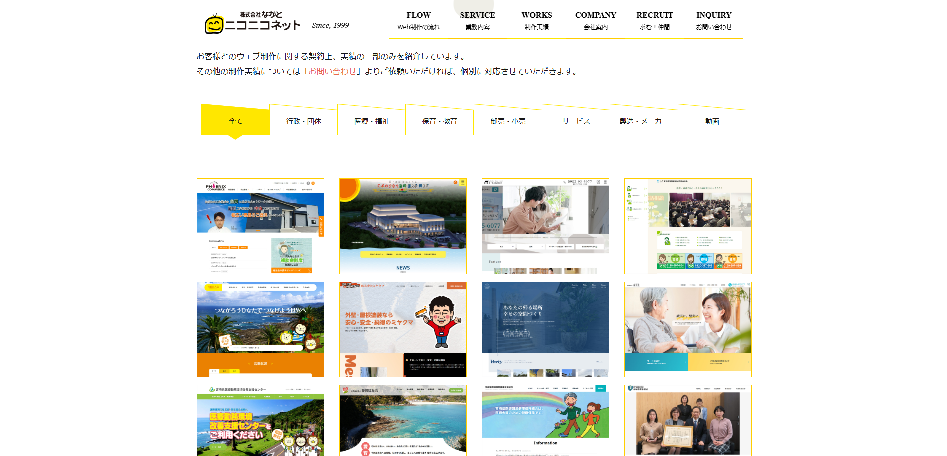947x456 pixels.
Task: Open WORKS in the top navigation
Action: pos(536,20)
